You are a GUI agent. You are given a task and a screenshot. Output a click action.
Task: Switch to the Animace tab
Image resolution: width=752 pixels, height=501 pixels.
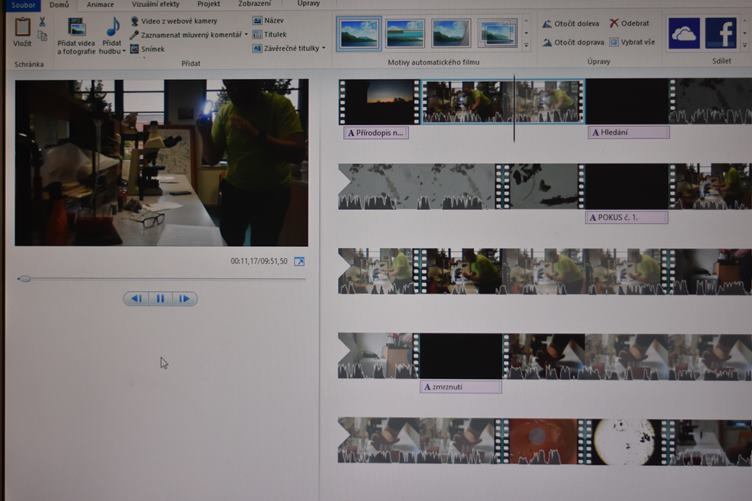click(100, 5)
